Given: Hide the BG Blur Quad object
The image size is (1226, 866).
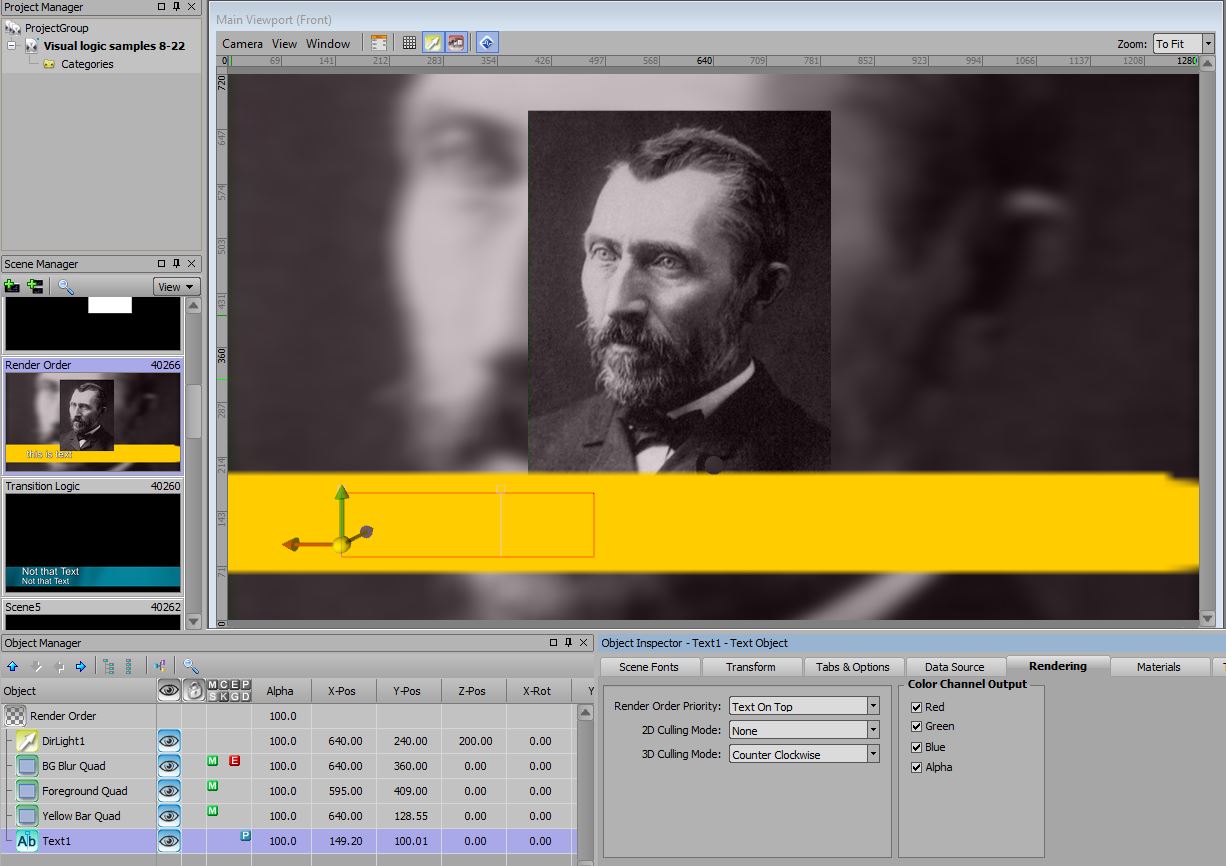Looking at the screenshot, I should (169, 766).
